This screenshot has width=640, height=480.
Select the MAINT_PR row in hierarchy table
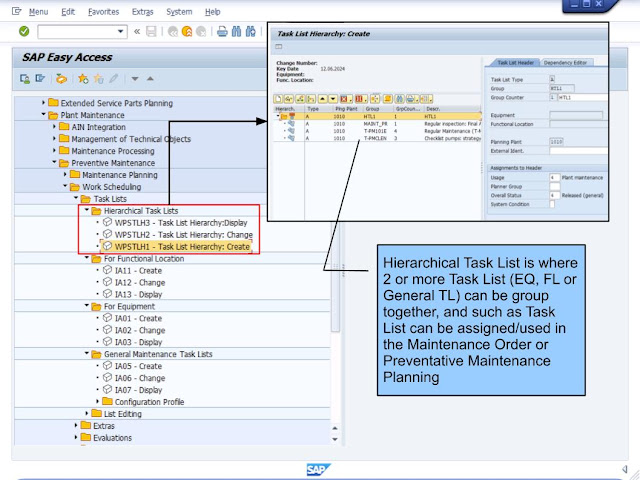tap(377, 124)
